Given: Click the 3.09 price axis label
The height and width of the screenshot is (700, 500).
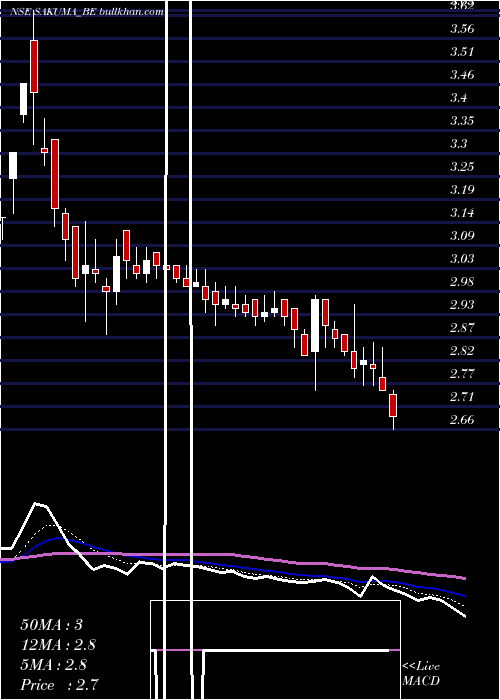Looking at the screenshot, I should pyautogui.click(x=462, y=236).
